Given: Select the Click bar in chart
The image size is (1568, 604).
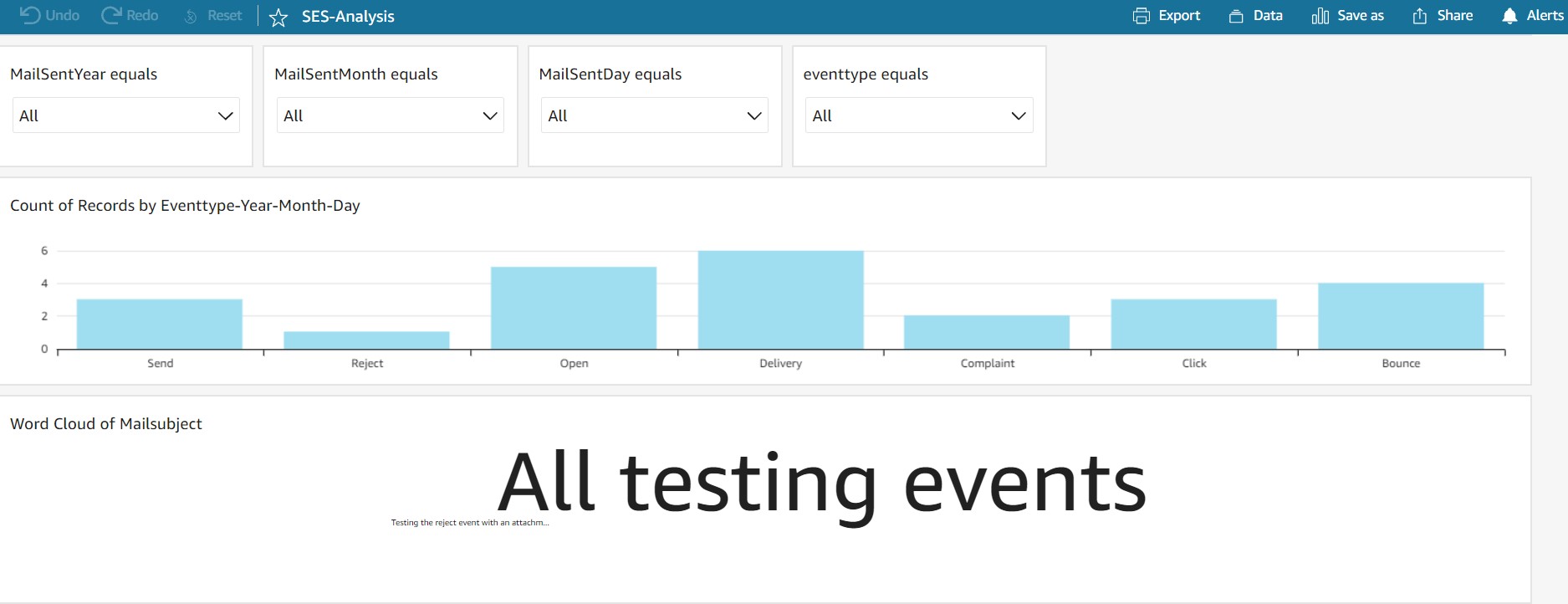Looking at the screenshot, I should coord(1194,324).
